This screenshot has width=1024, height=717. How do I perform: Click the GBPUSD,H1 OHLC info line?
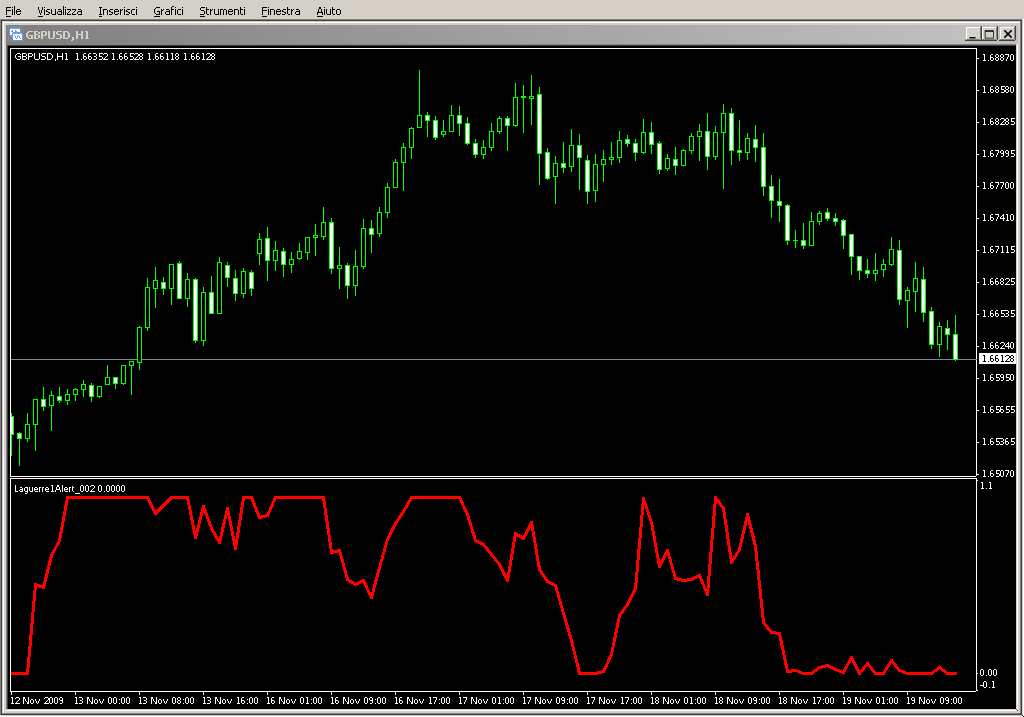point(115,57)
